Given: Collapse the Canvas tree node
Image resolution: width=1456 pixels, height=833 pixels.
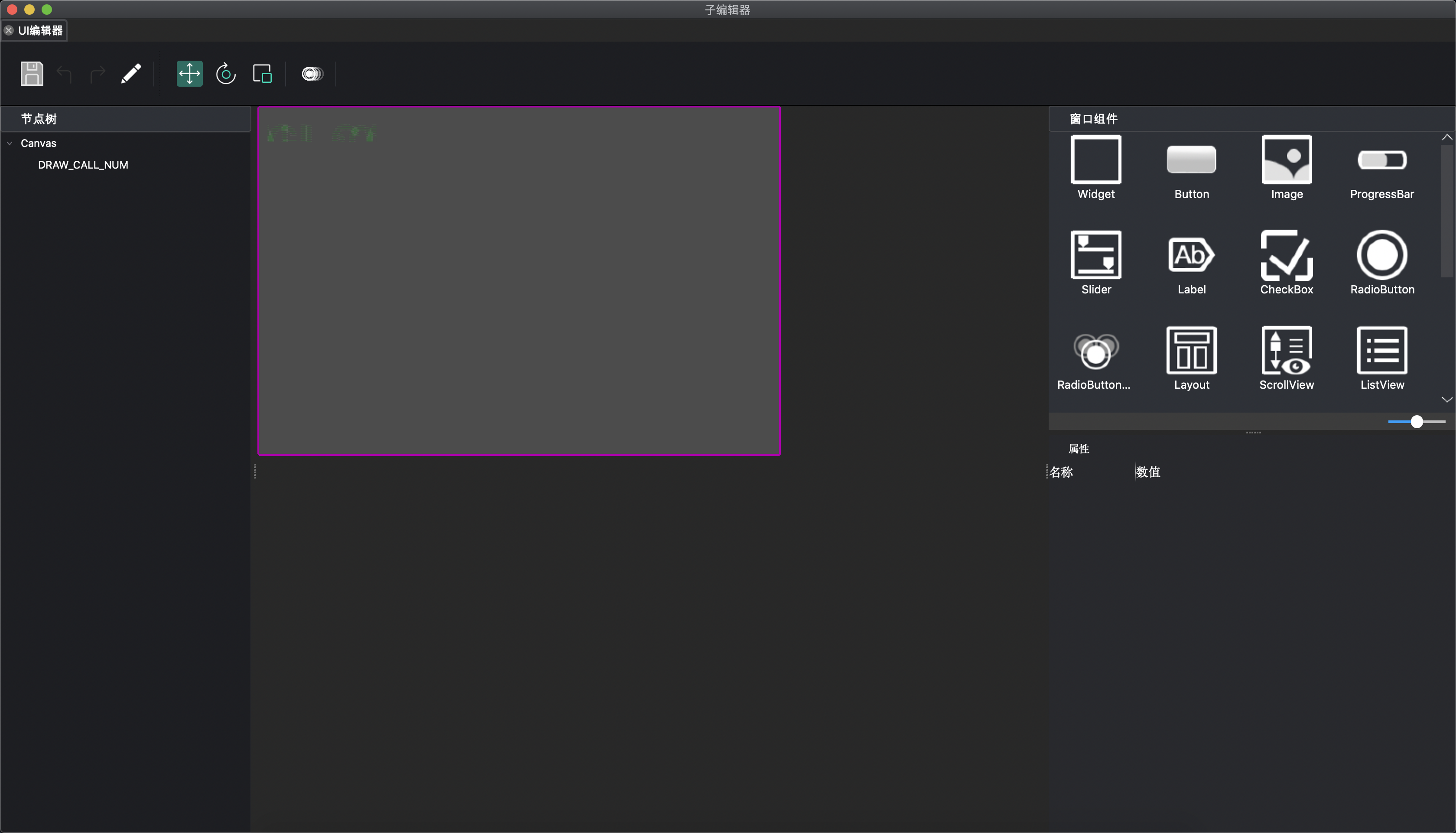Looking at the screenshot, I should click(x=10, y=143).
